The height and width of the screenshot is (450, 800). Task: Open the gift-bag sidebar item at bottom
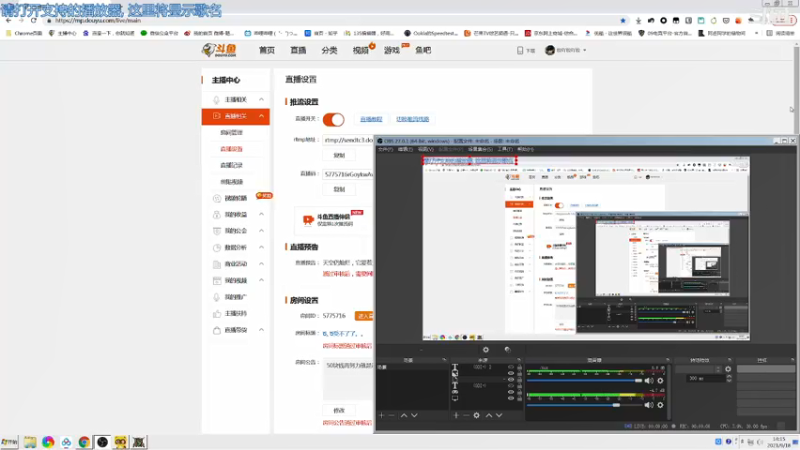pyautogui.click(x=235, y=330)
